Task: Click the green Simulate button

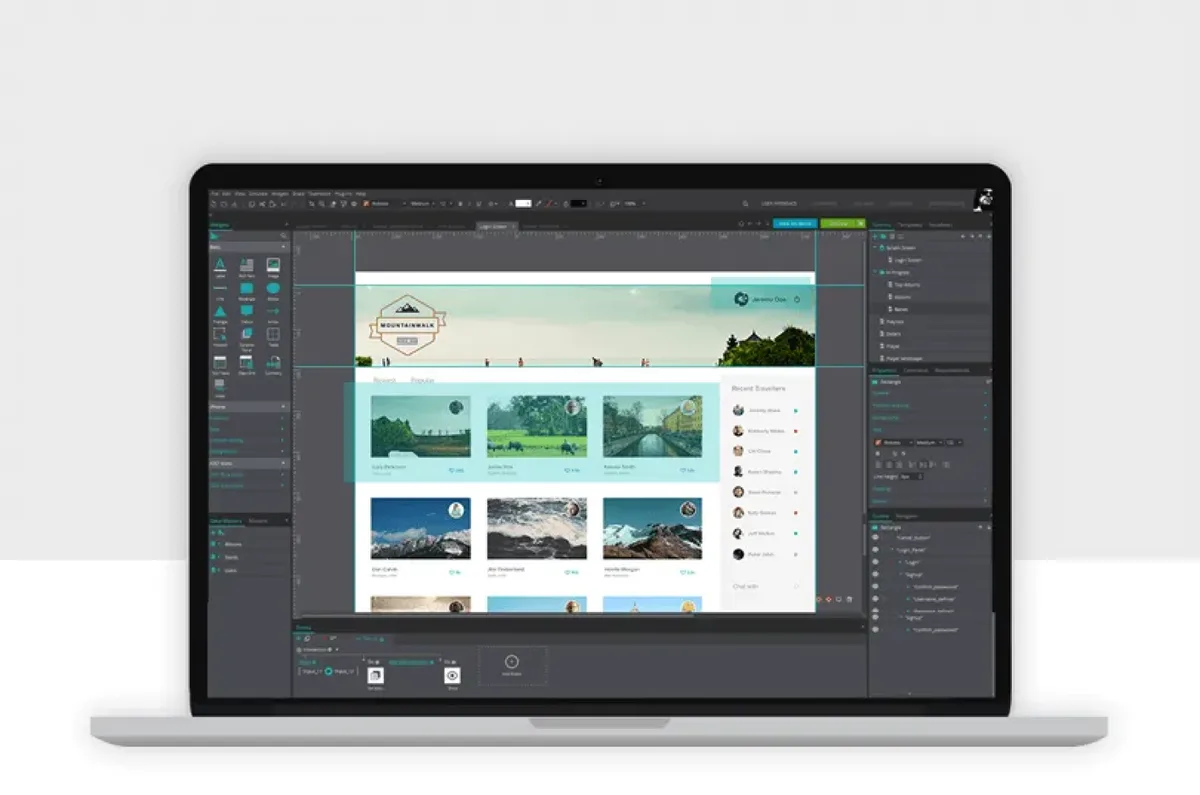Action: coord(843,224)
